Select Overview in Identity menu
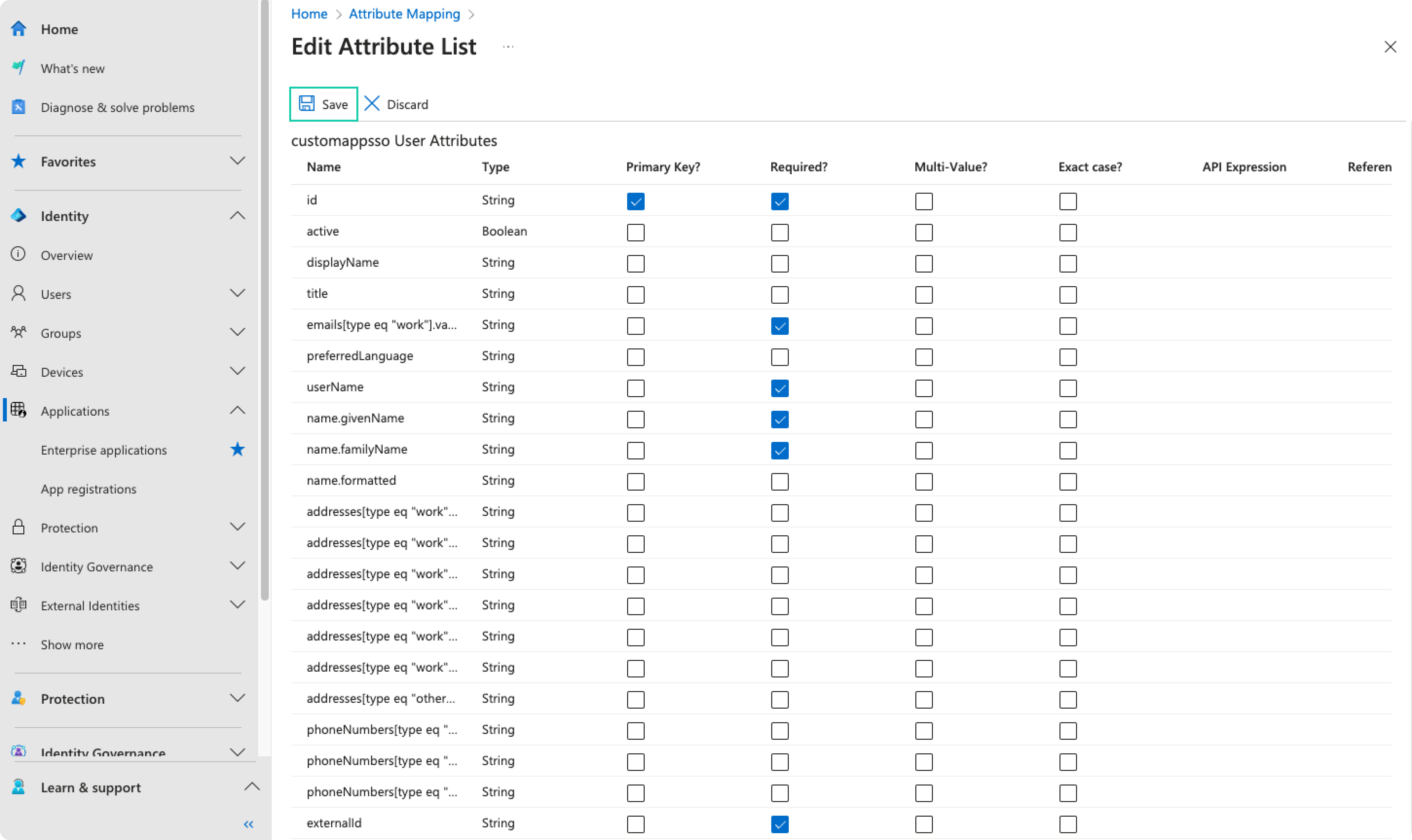 tap(66, 255)
